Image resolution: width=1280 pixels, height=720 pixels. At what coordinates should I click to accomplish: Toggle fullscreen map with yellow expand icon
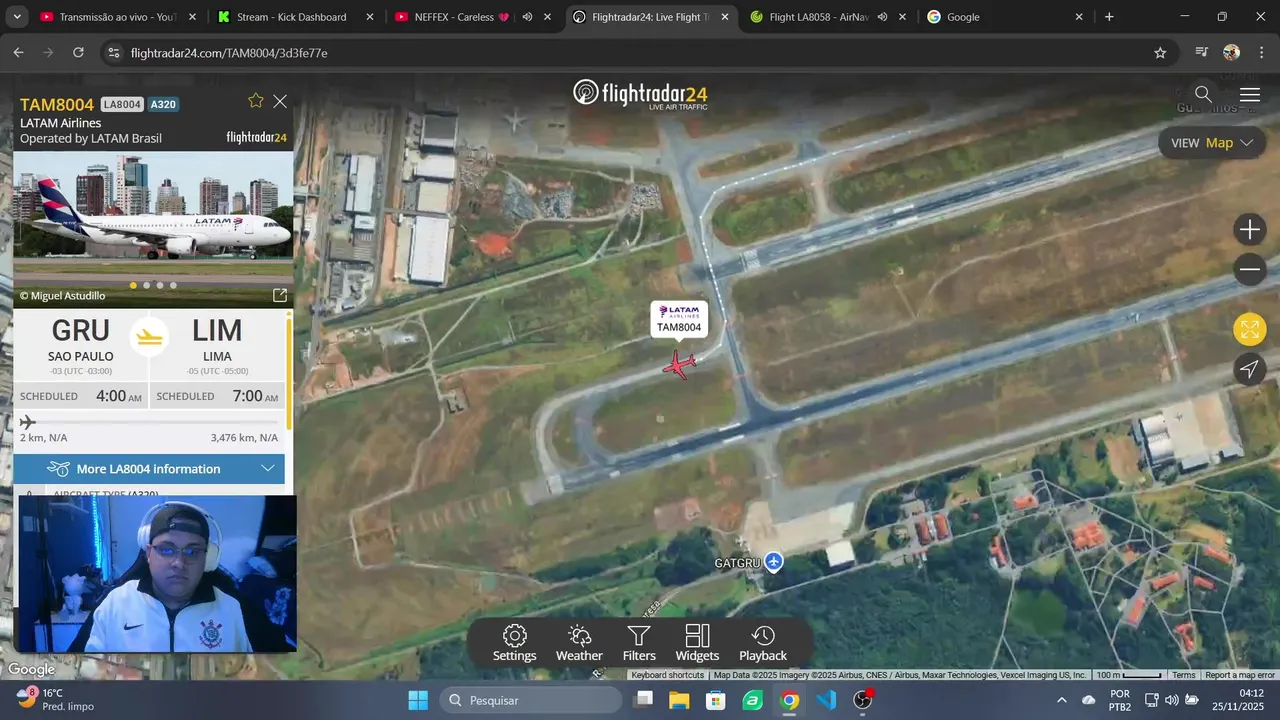[x=1250, y=329]
